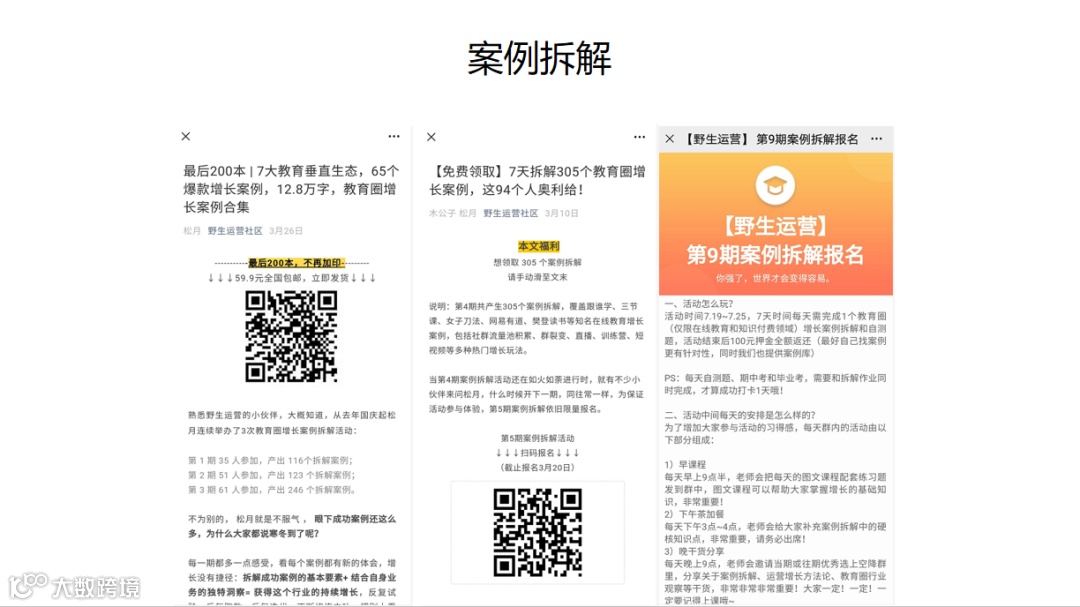Click the QR code in the left article
The height and width of the screenshot is (607, 1080).
pos(291,336)
